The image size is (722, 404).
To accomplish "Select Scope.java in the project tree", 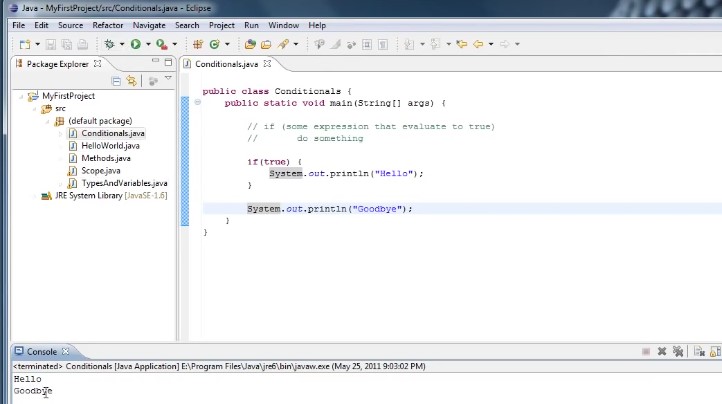I will click(100, 171).
